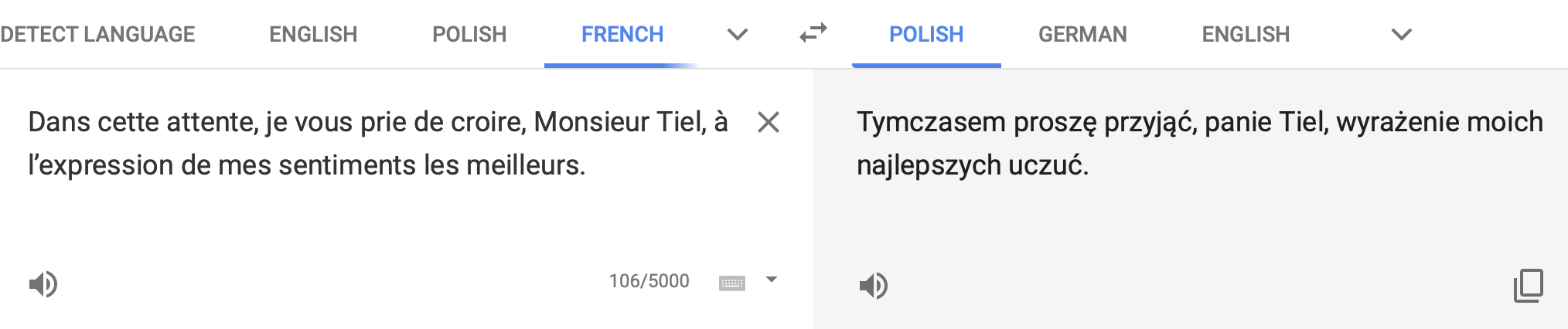Viewport: 1568px width, 329px height.
Task: Select Polish as target language
Action: click(x=926, y=34)
